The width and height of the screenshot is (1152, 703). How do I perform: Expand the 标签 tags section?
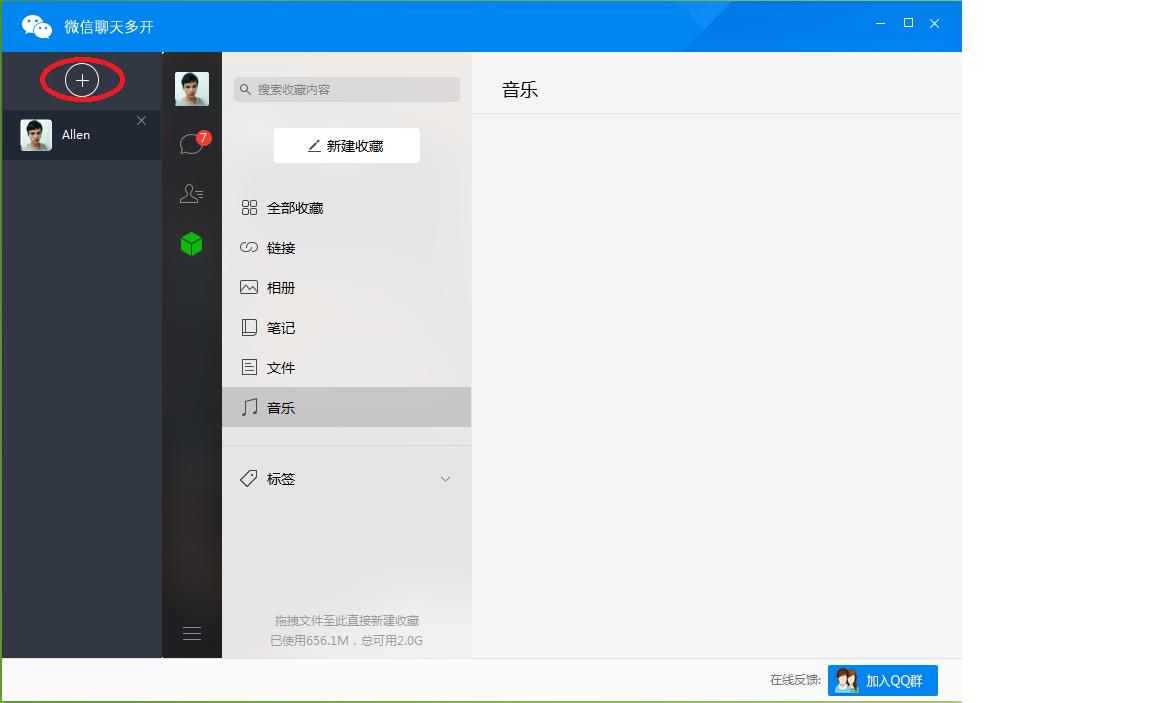[x=445, y=478]
